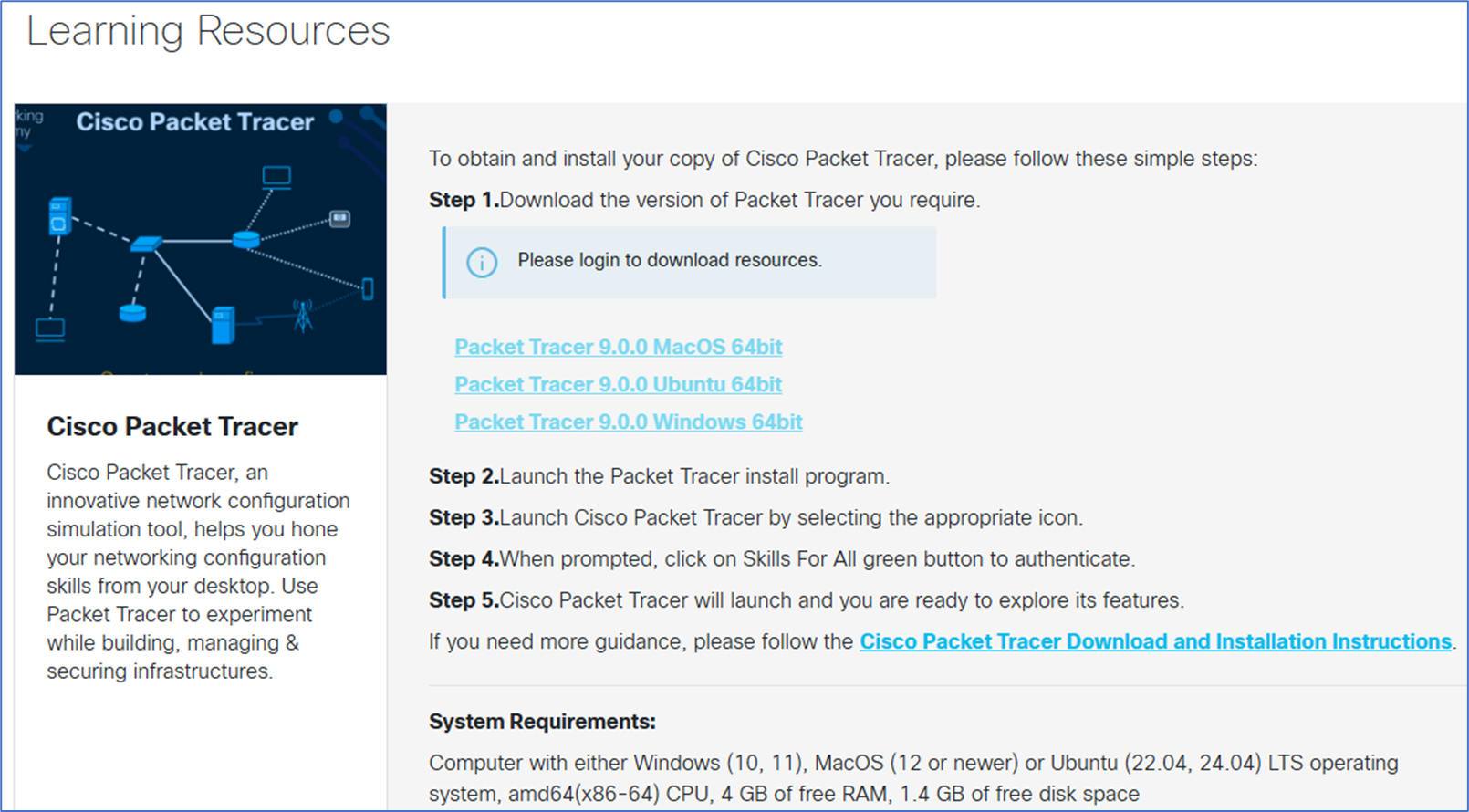Click the Learning Resources page heading
This screenshot has width=1469, height=812.
[208, 31]
